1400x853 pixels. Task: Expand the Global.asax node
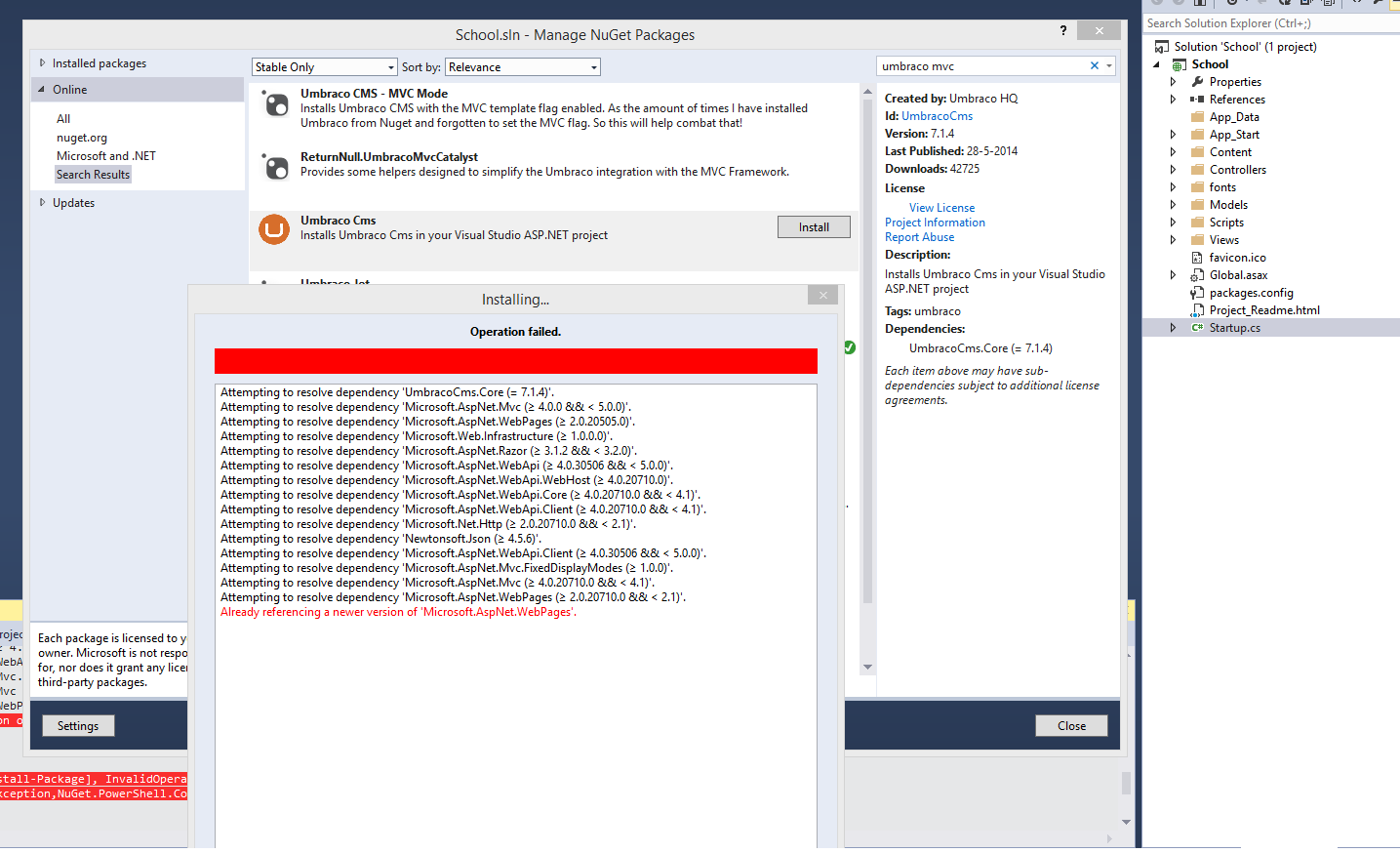1174,275
